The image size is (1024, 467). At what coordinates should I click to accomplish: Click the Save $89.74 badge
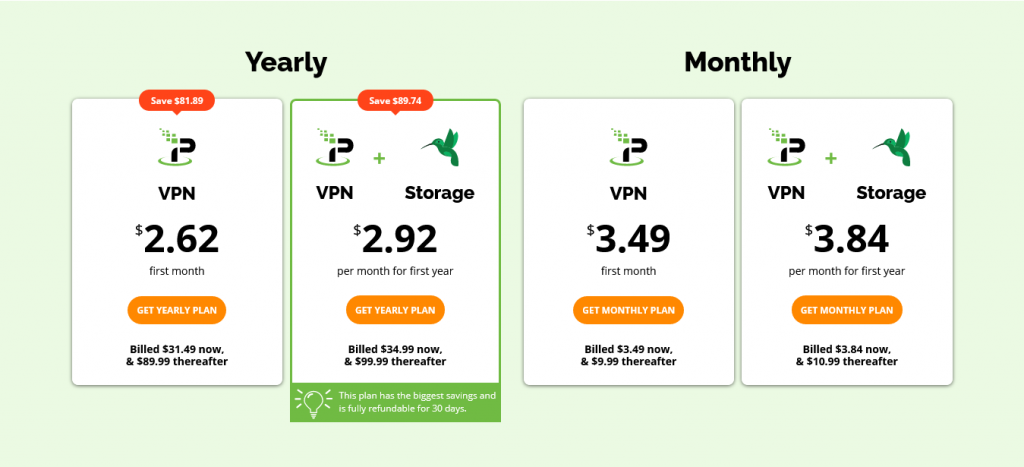395,101
